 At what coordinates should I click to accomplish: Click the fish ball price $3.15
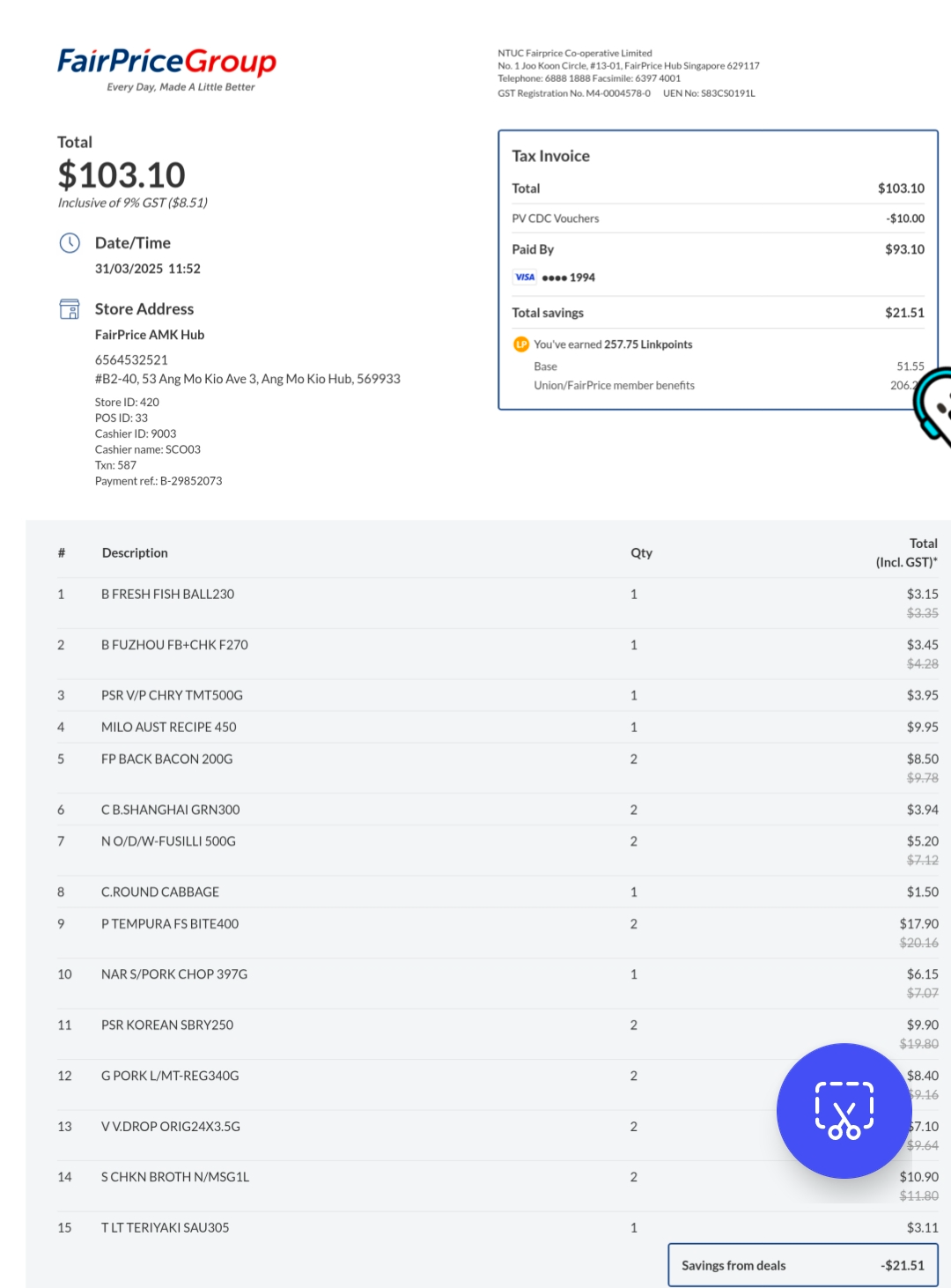tap(922, 595)
